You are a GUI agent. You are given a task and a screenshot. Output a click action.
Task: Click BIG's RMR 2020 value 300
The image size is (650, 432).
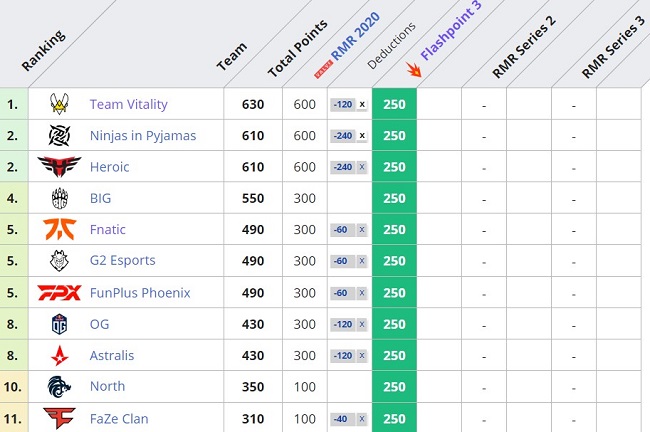tap(305, 198)
